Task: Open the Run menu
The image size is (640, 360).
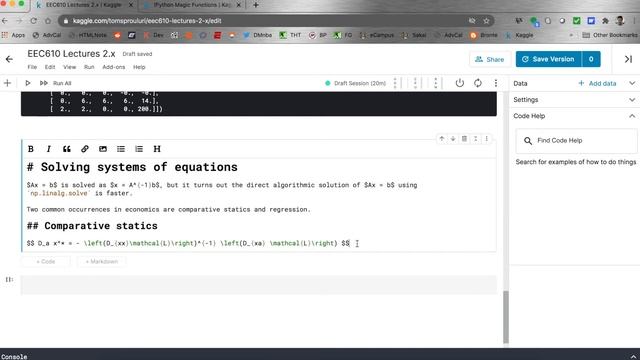Action: [89, 67]
